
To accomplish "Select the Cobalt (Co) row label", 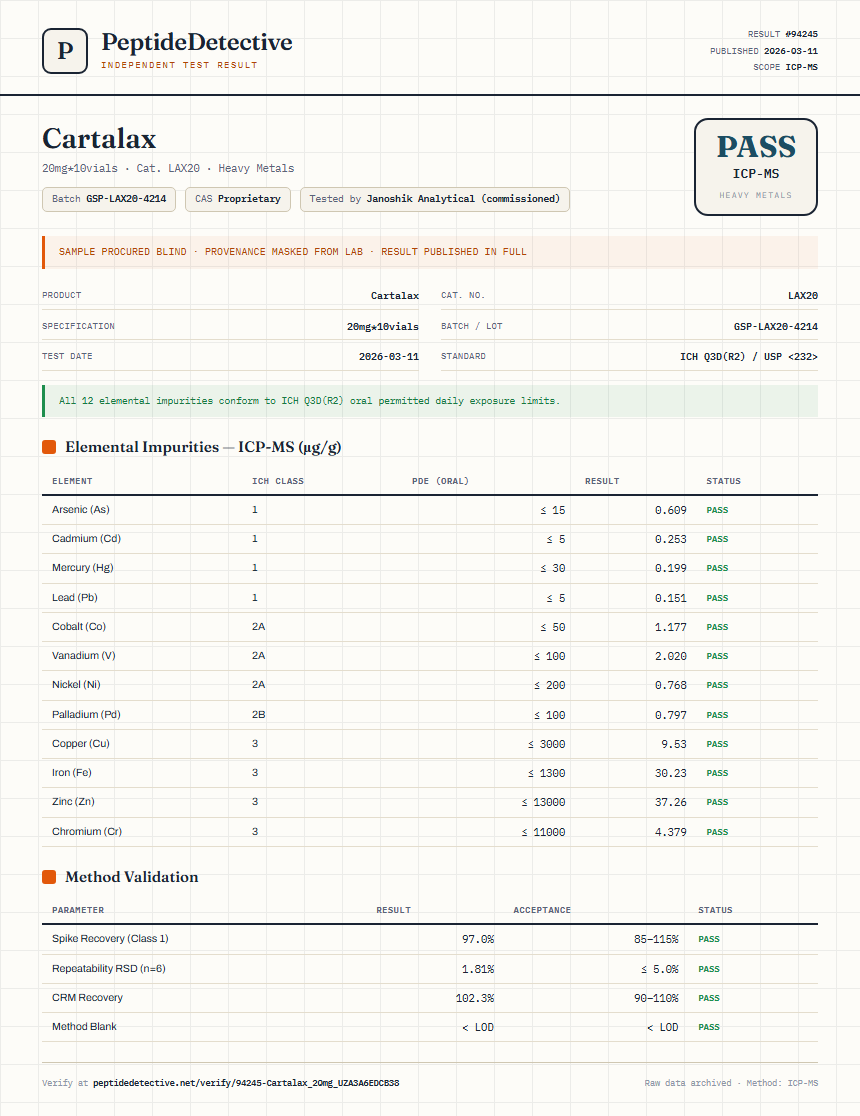I will 78,627.
